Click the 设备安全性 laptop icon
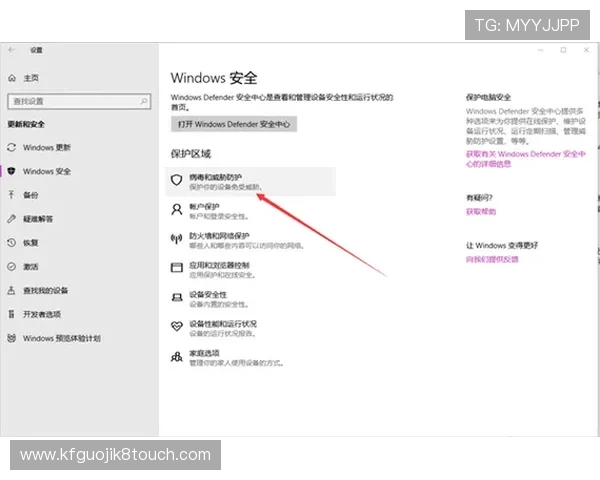Screen dimensions: 600x480 click(x=176, y=297)
